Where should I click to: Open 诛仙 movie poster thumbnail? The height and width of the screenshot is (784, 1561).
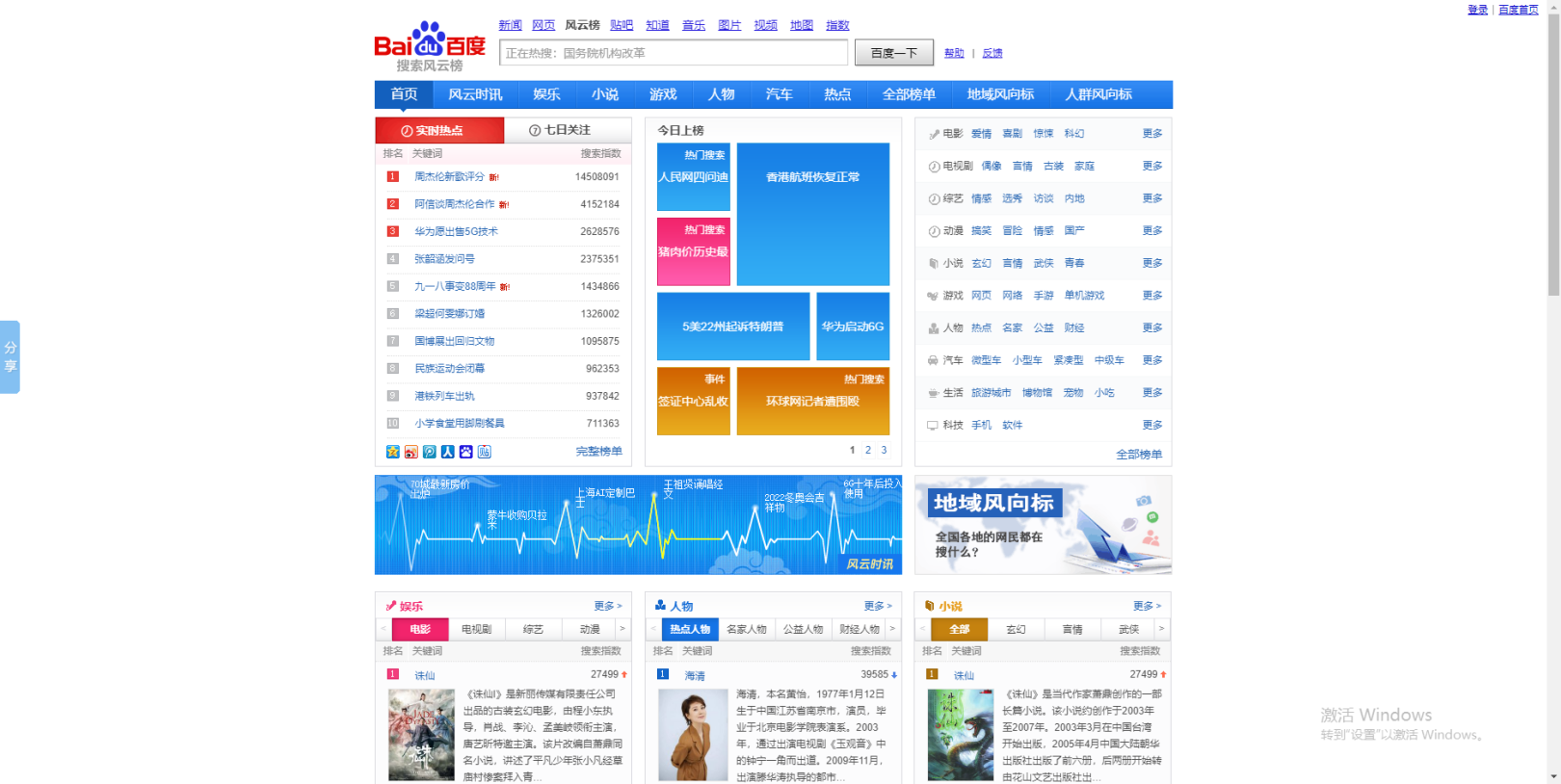click(x=421, y=734)
